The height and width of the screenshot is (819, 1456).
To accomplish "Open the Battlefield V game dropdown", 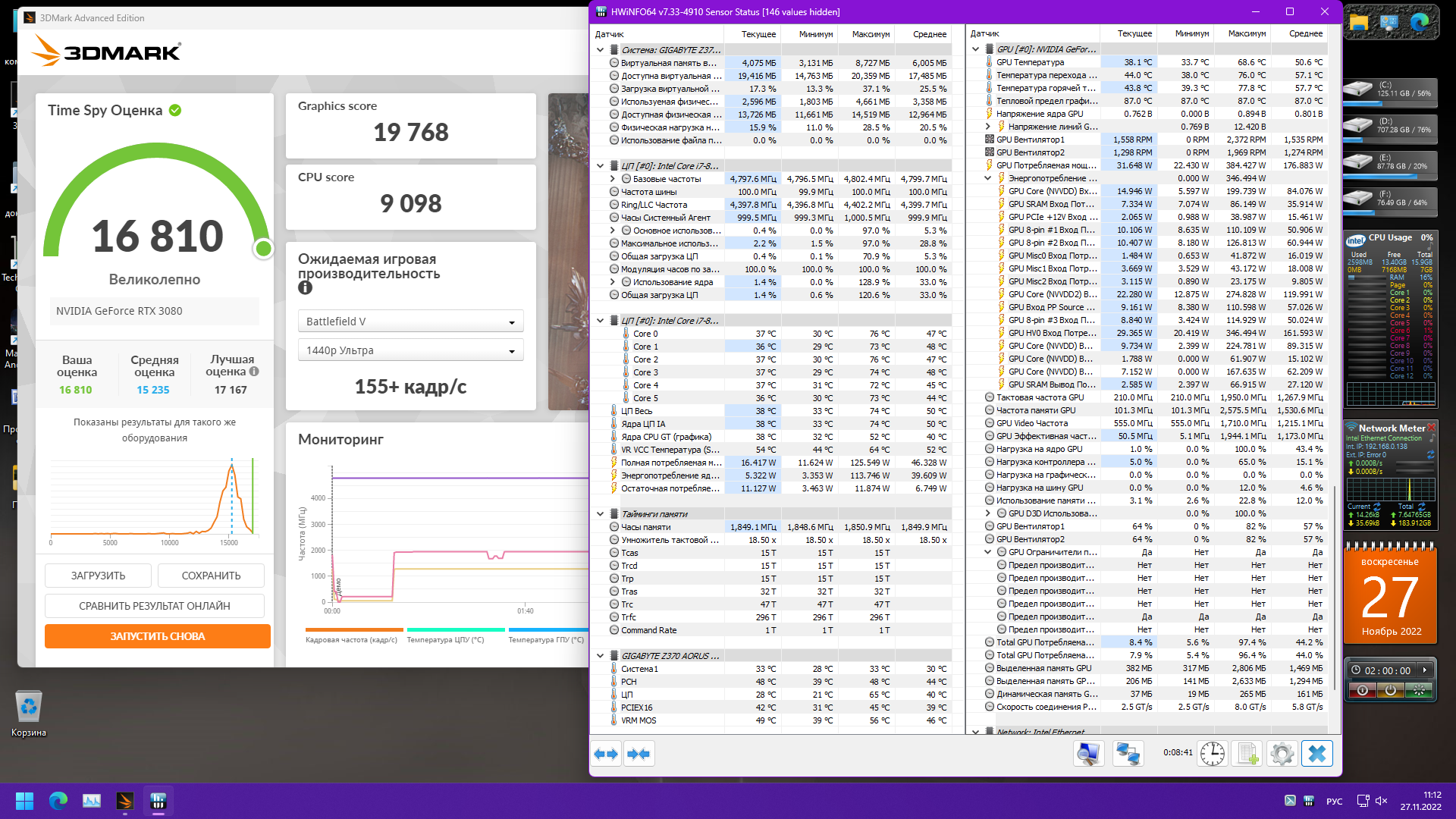I will pos(410,322).
